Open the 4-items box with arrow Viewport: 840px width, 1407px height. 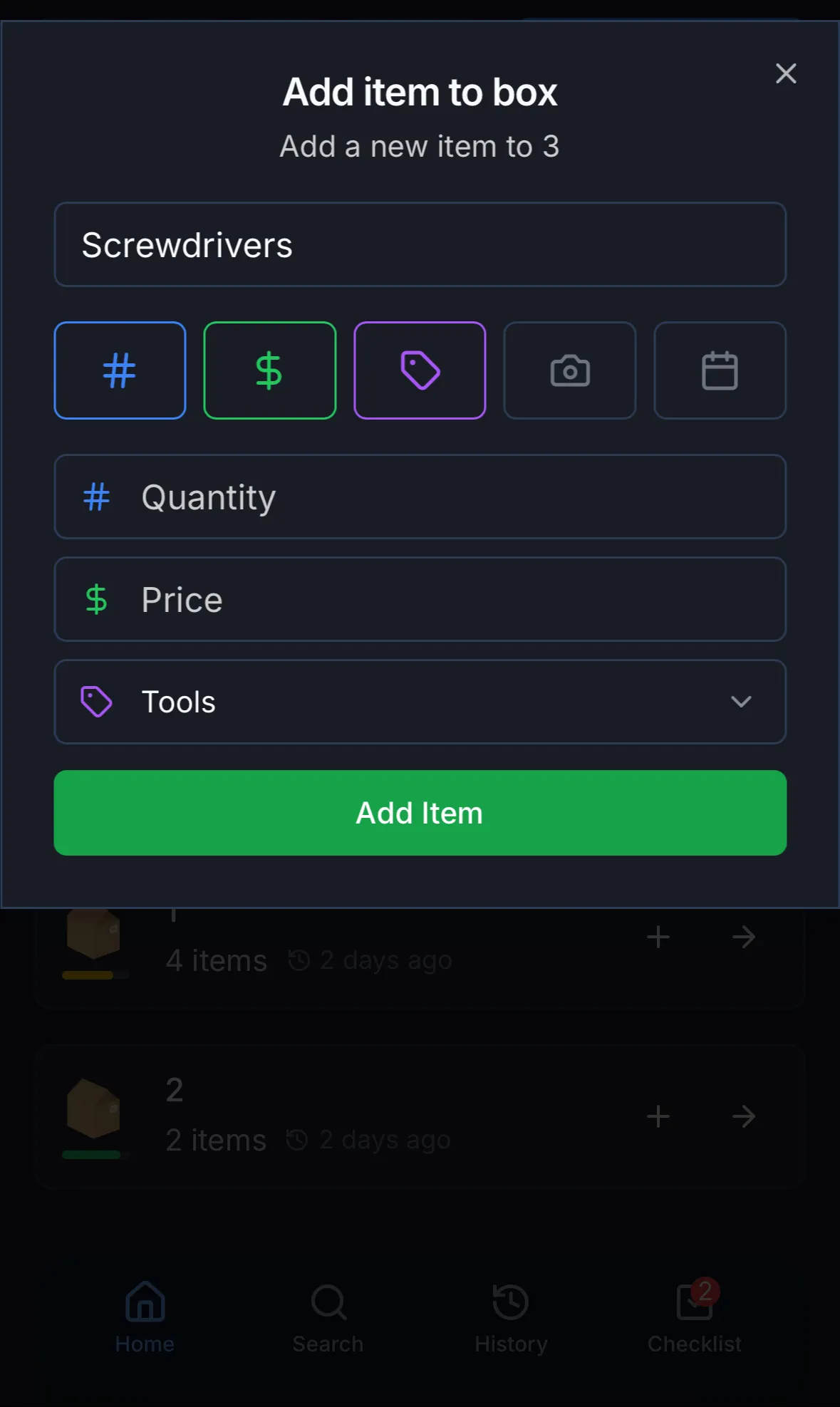click(x=744, y=937)
